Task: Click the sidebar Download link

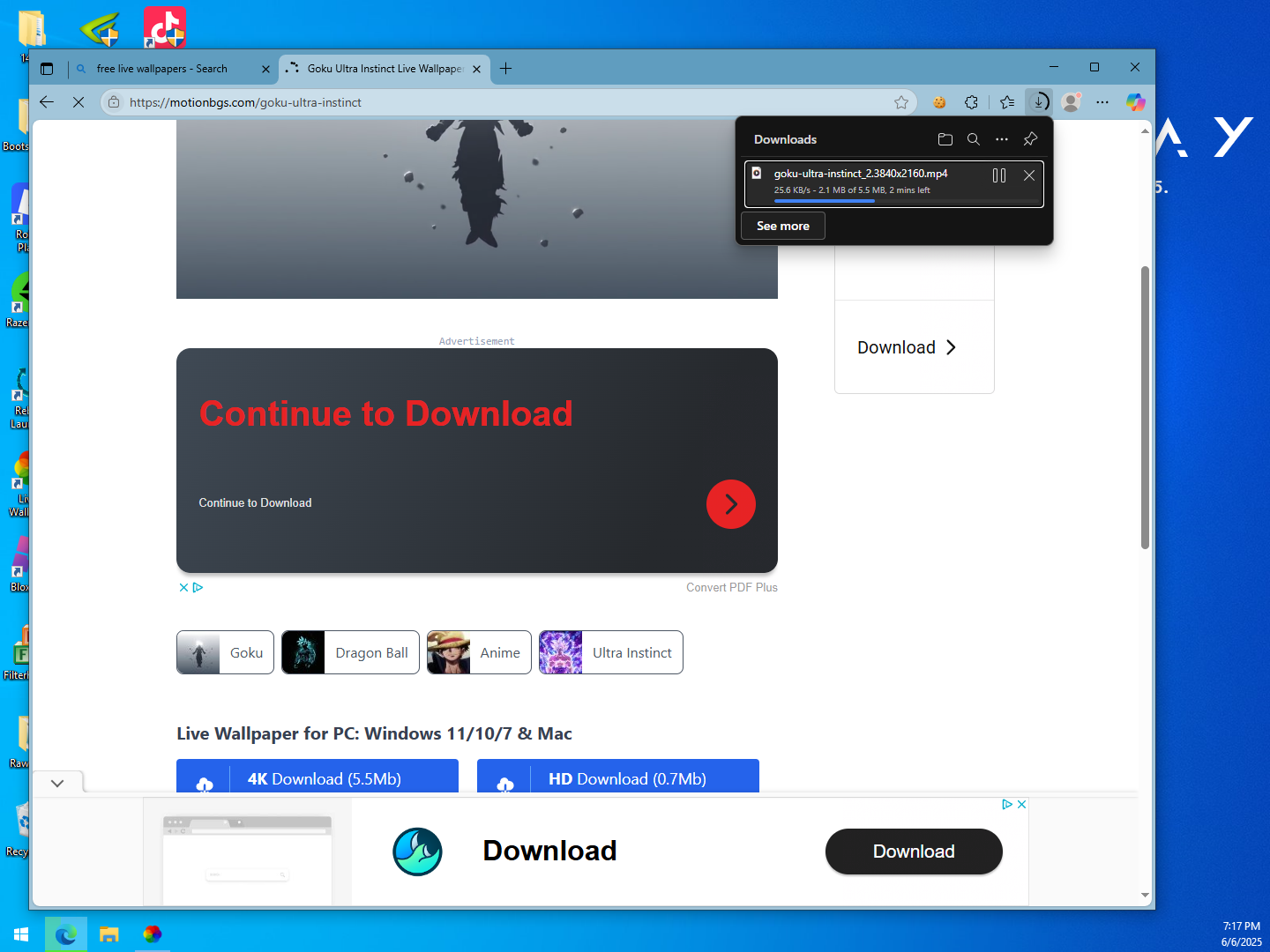Action: click(907, 347)
